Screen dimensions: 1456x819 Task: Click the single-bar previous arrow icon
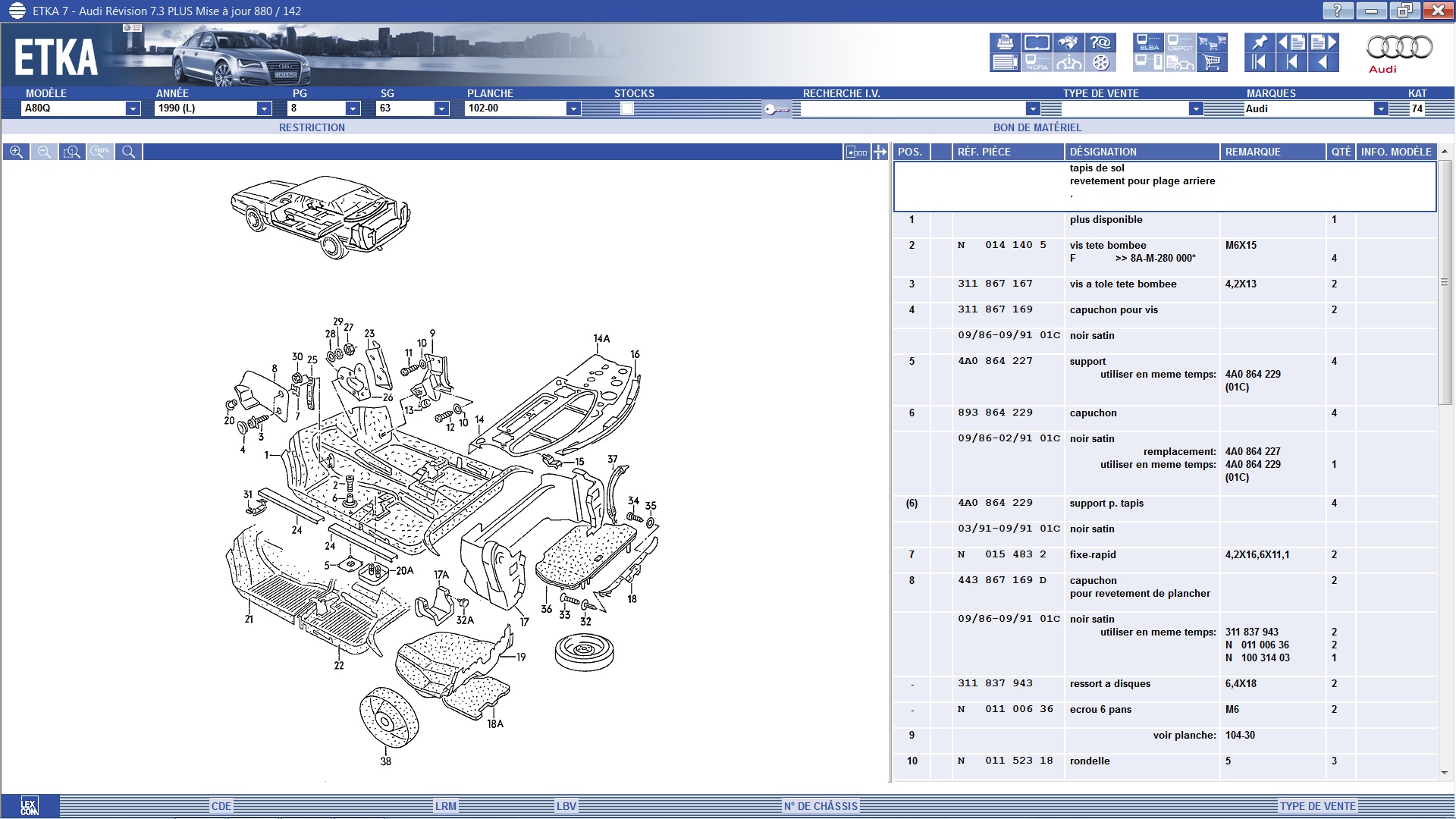click(1291, 62)
